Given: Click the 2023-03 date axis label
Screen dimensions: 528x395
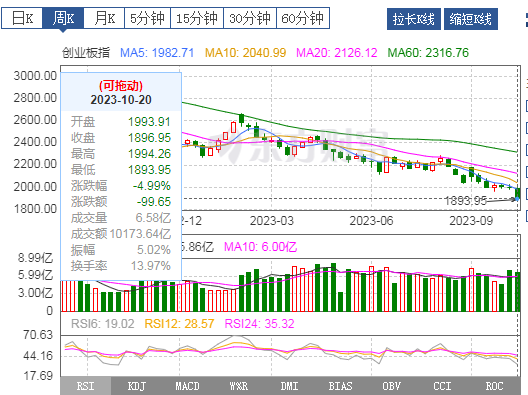Looking at the screenshot, I should [272, 221].
